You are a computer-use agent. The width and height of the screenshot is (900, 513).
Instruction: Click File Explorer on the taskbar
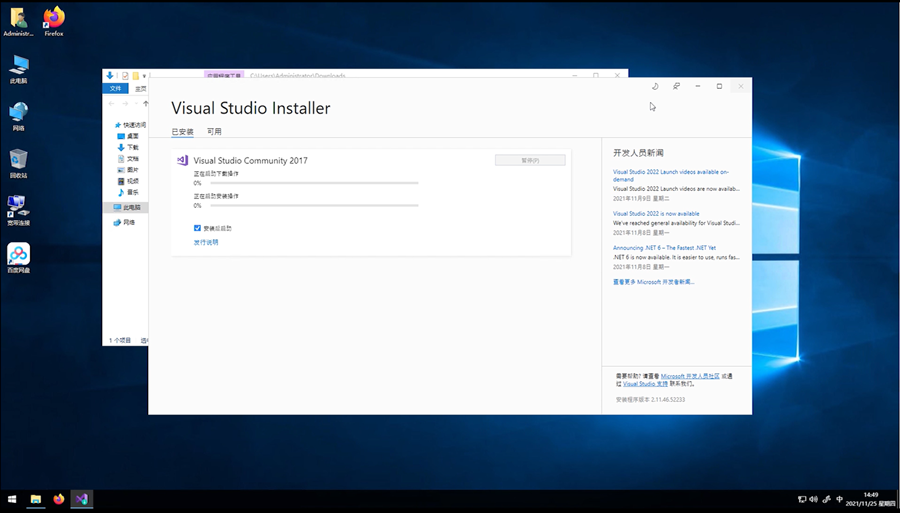(36, 499)
